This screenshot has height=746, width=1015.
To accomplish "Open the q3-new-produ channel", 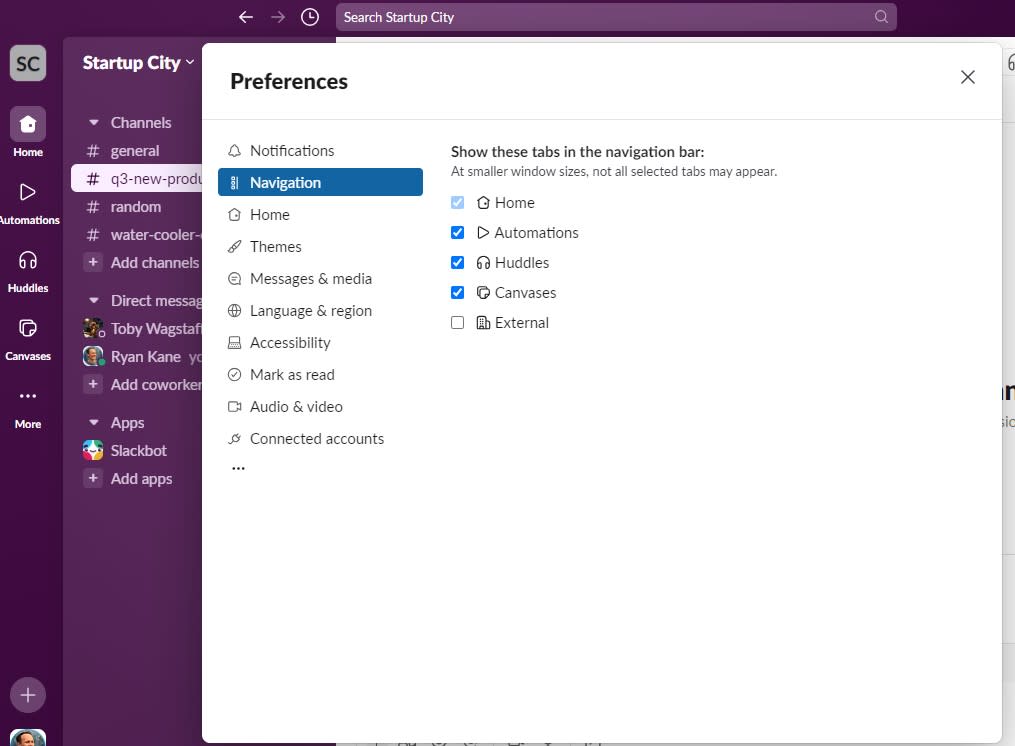I will click(x=137, y=179).
